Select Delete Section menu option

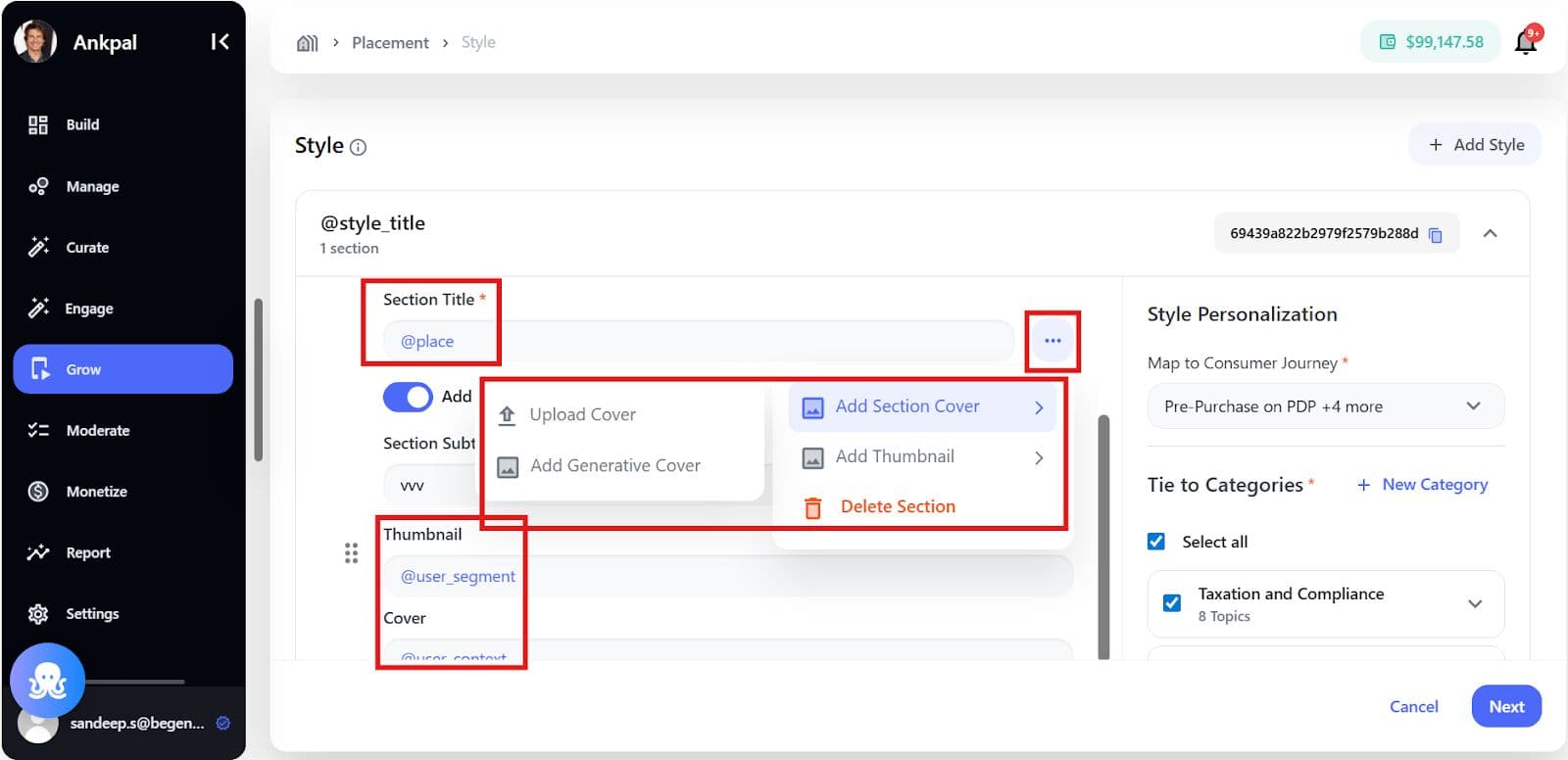click(x=897, y=506)
